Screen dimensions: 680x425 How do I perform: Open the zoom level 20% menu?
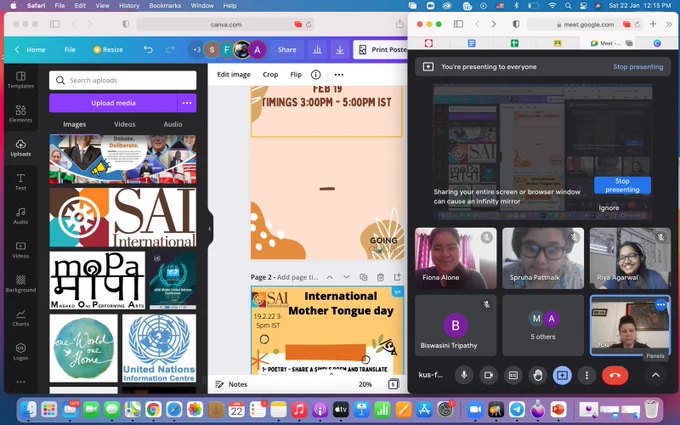tap(365, 384)
